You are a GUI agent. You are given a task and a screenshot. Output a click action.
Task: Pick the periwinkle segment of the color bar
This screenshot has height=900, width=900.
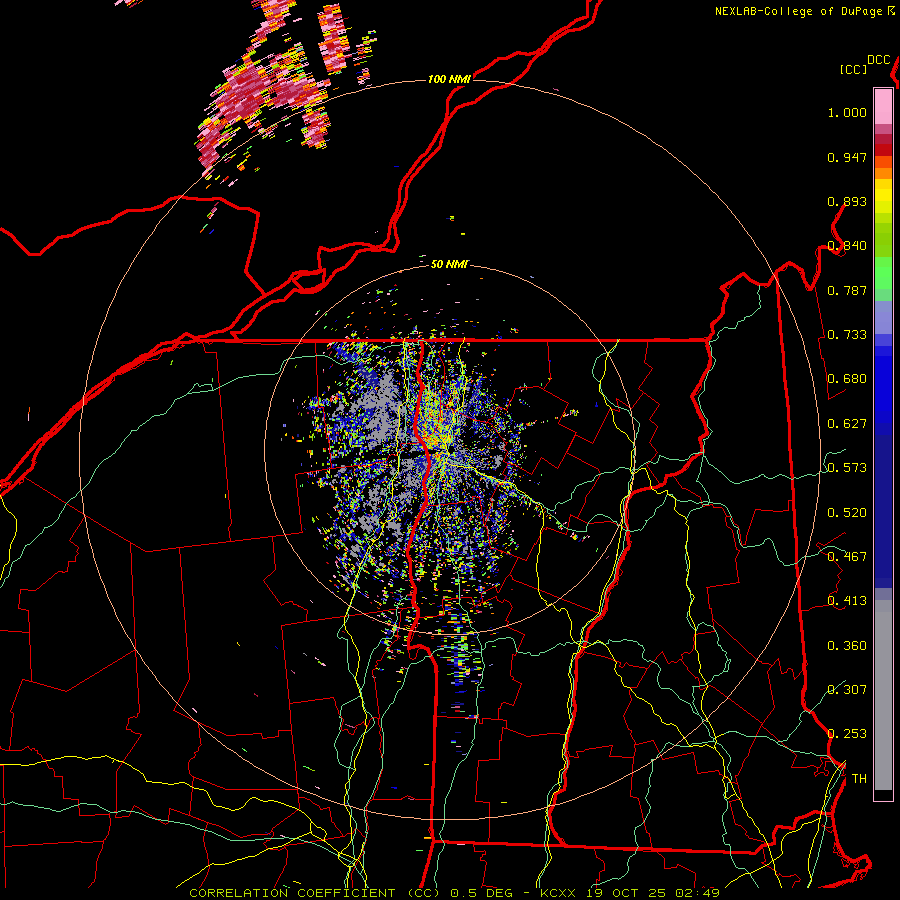(x=883, y=317)
